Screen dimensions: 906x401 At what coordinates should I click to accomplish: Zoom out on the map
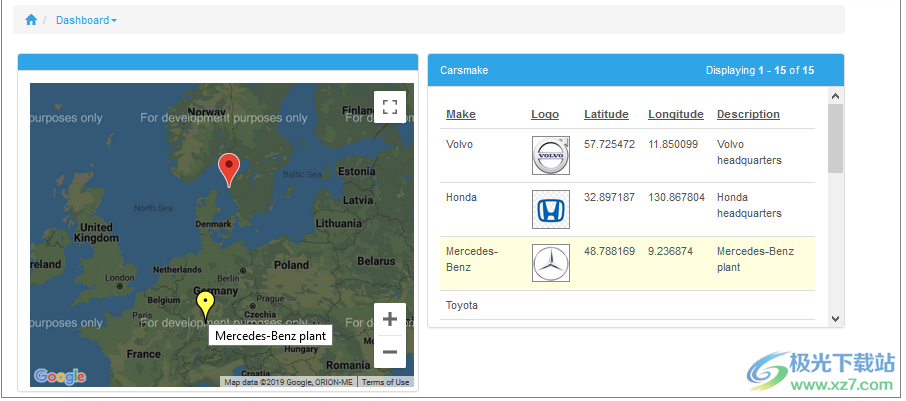click(x=390, y=352)
